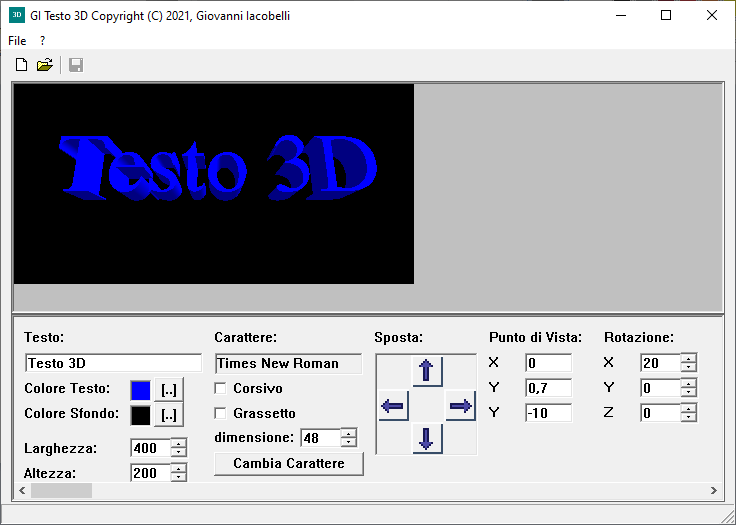Click the New document toolbar icon
Screen dimensions: 736x525
[x=21, y=65]
